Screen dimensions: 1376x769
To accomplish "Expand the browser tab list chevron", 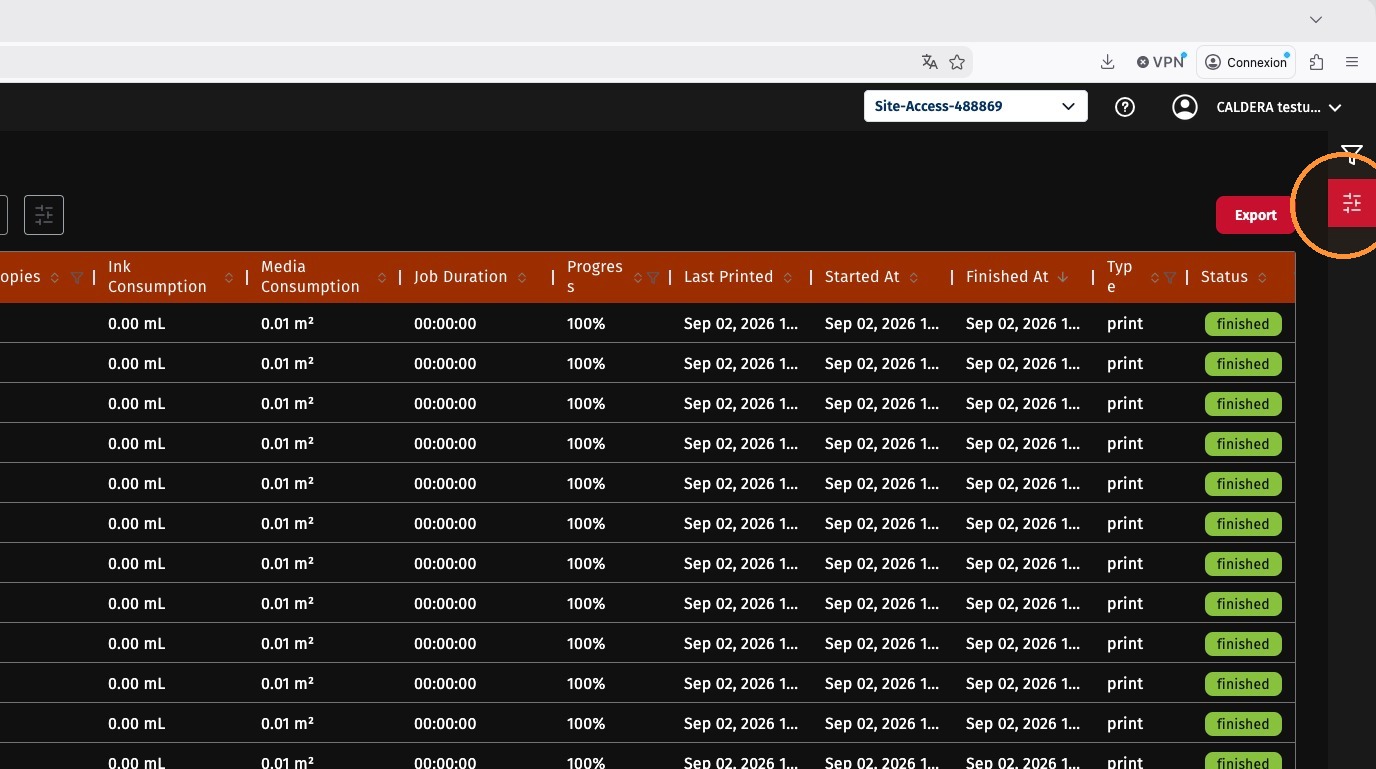I will 1316,20.
